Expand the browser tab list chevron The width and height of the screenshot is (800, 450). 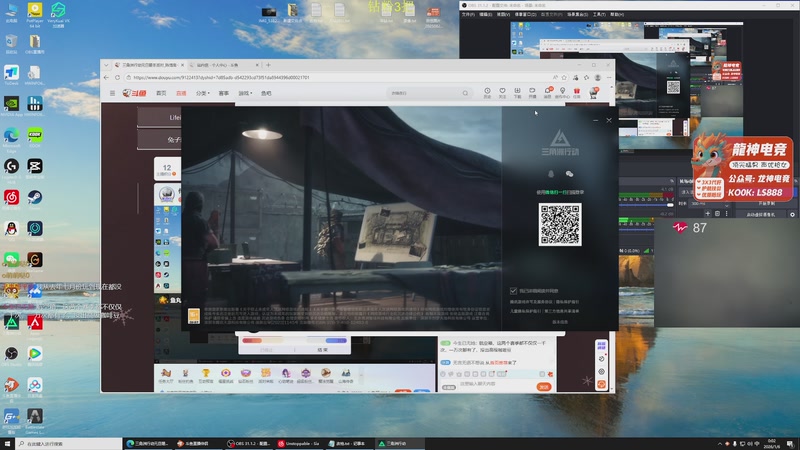(x=106, y=65)
